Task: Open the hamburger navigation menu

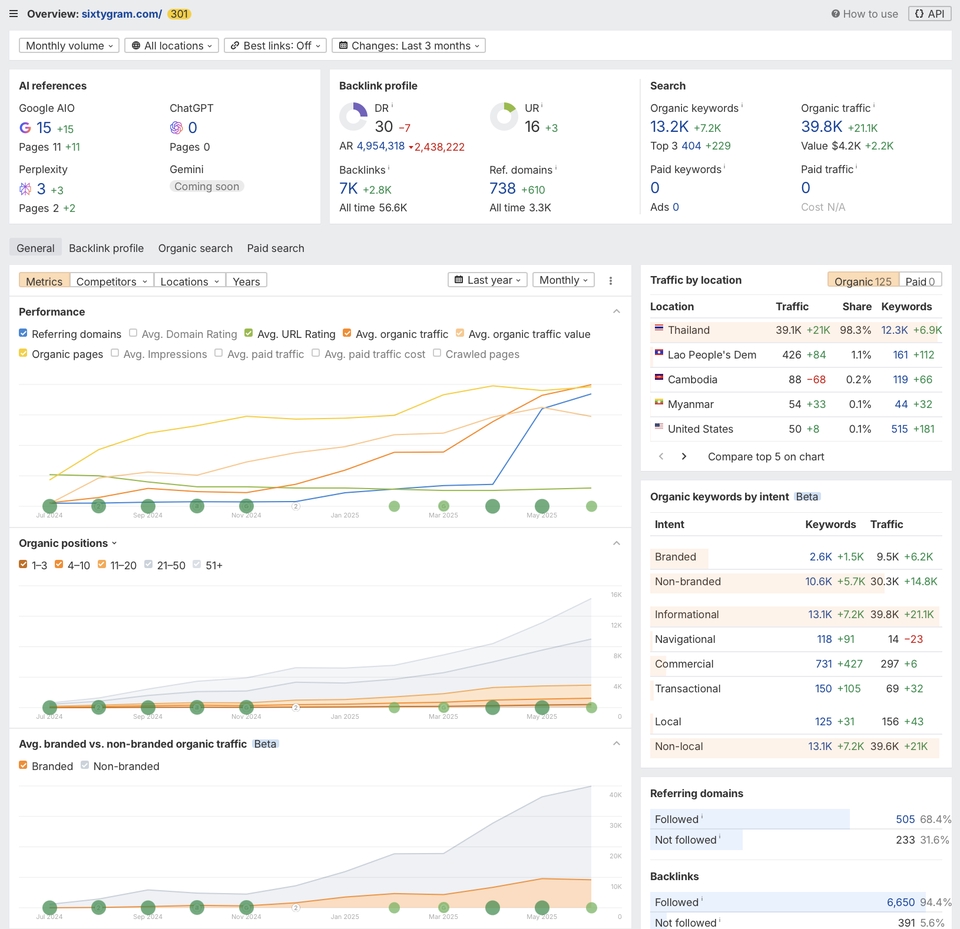Action: [x=12, y=14]
